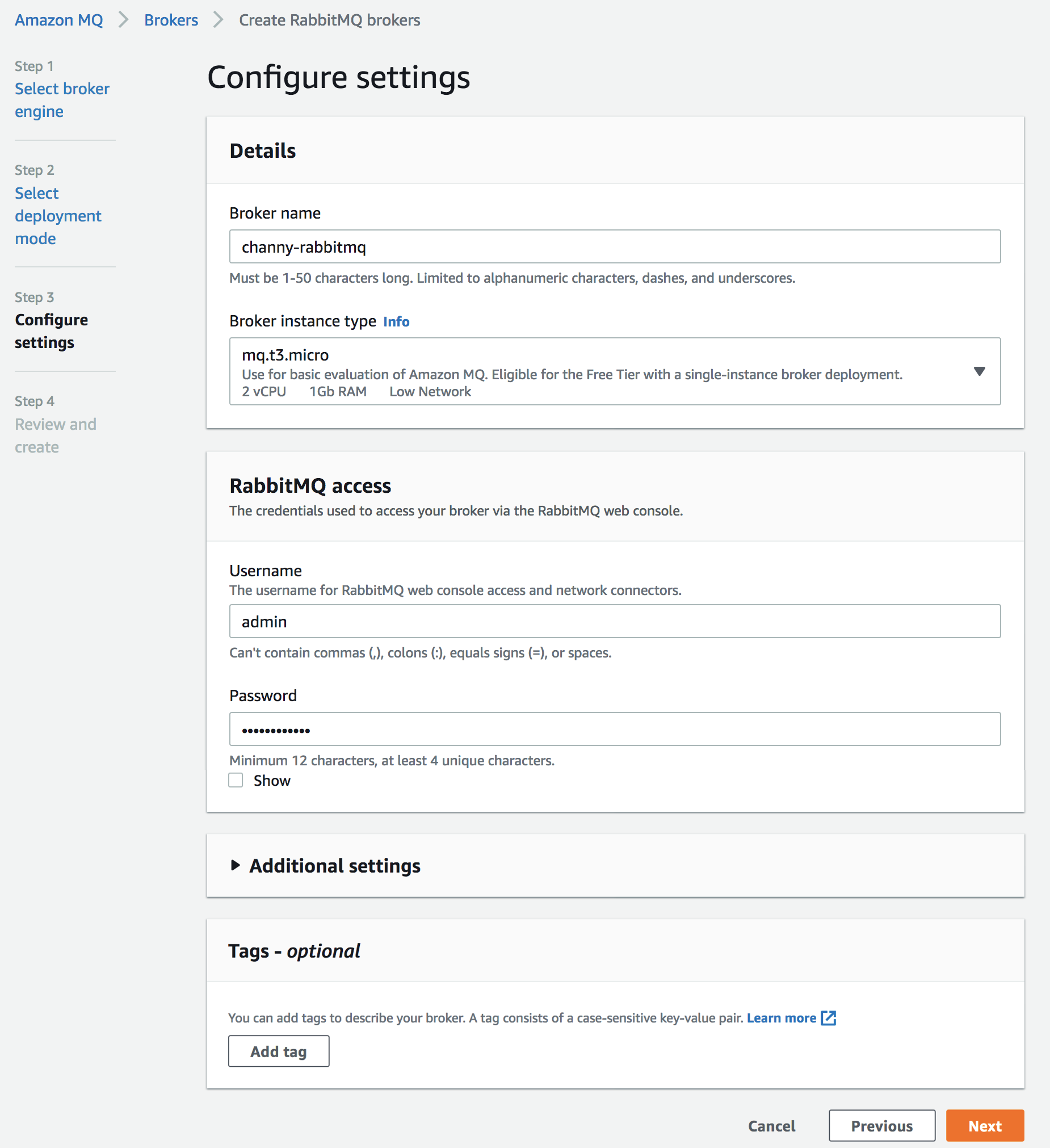Click the Previous button

coord(881,1126)
